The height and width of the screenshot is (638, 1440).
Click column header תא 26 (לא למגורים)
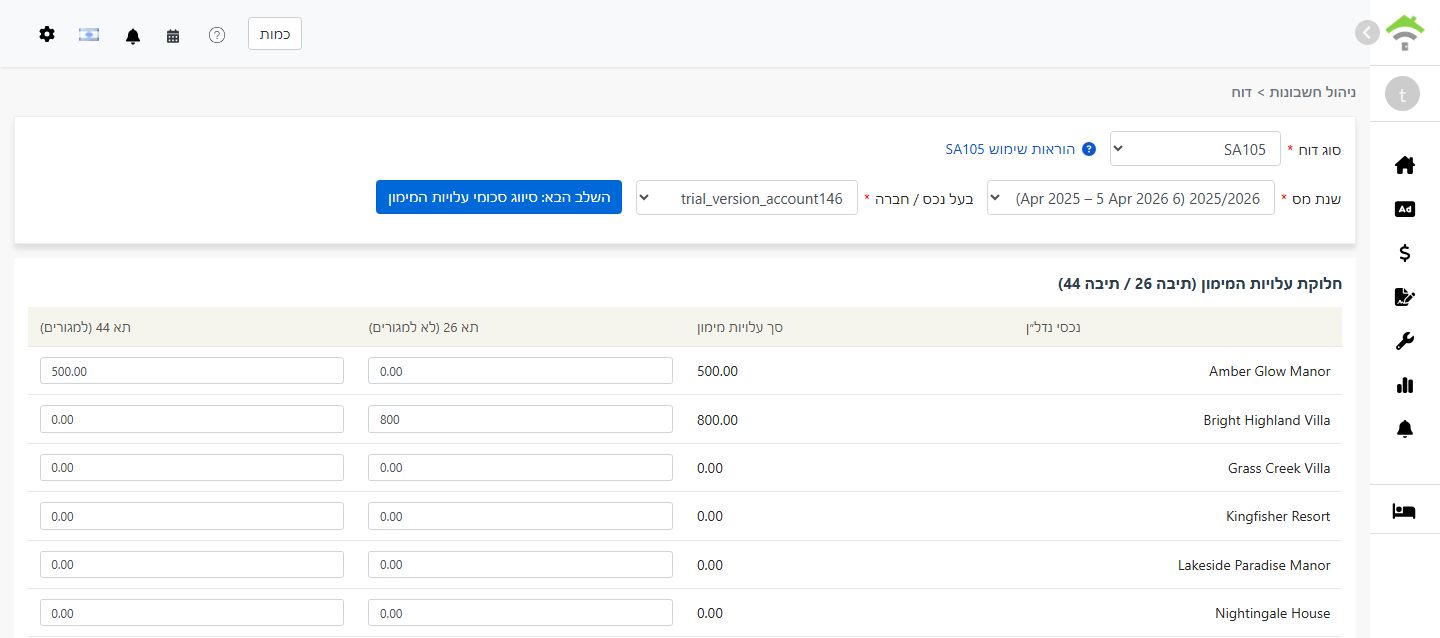point(424,327)
